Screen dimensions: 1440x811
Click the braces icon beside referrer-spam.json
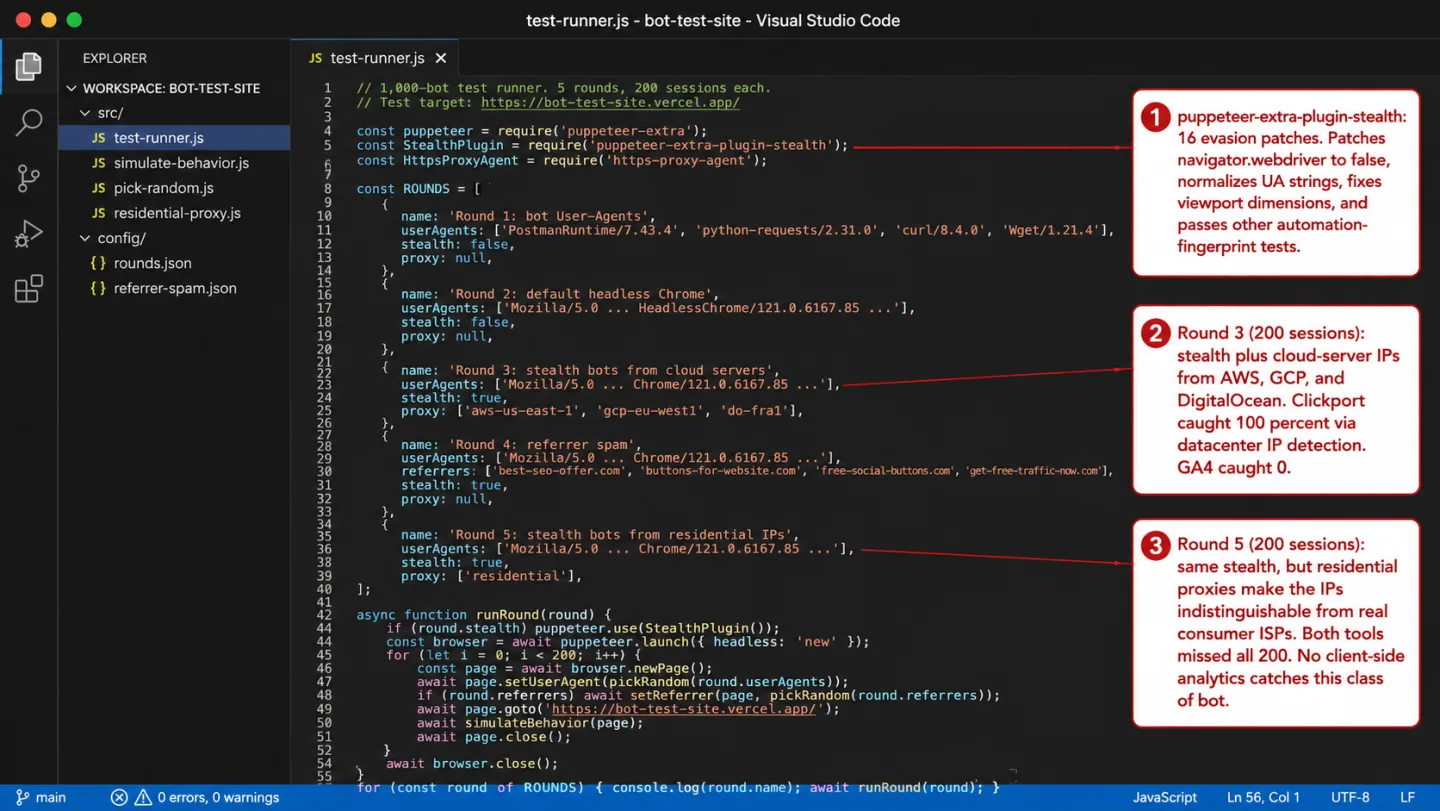[98, 288]
